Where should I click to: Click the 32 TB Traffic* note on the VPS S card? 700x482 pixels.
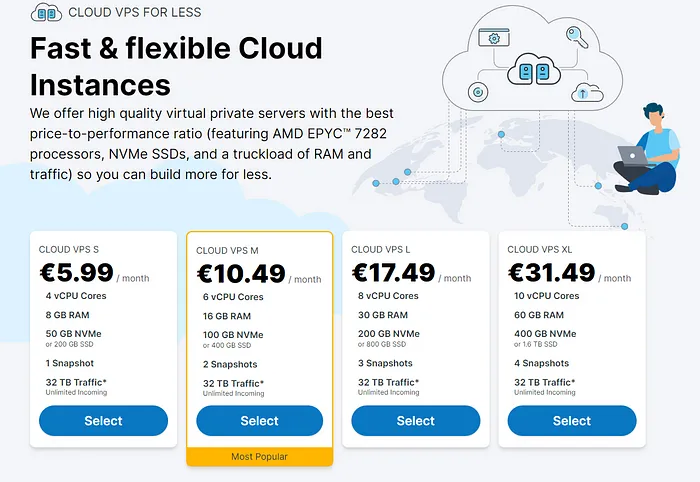pyautogui.click(x=76, y=382)
